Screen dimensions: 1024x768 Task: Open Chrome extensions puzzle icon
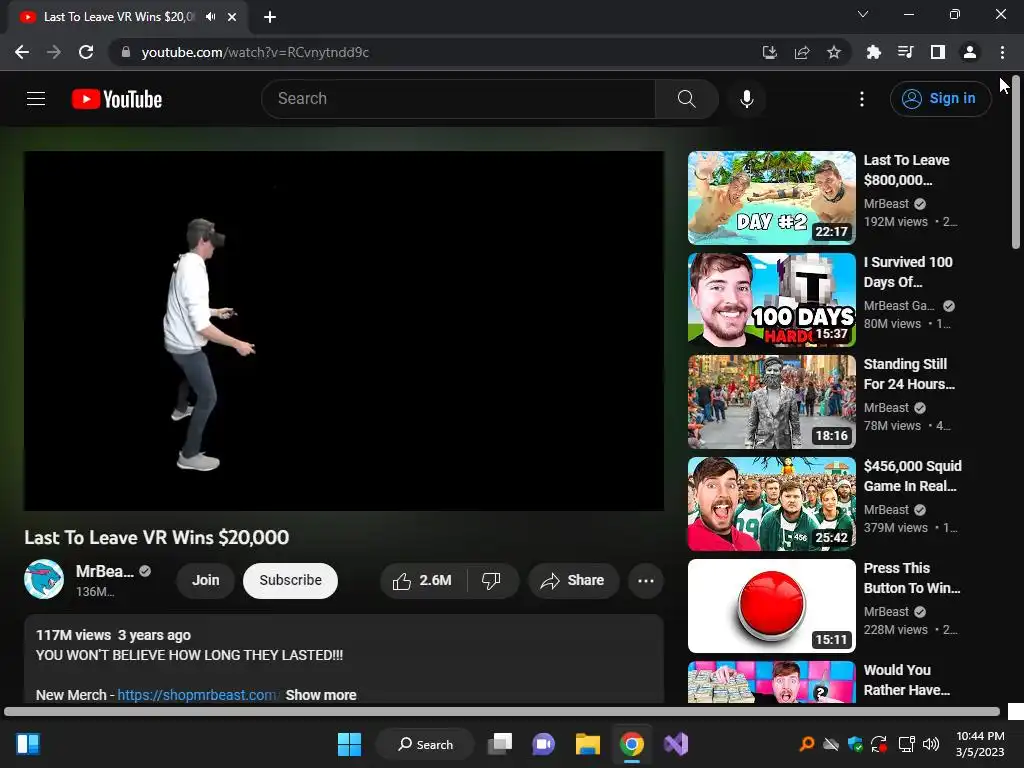point(873,52)
